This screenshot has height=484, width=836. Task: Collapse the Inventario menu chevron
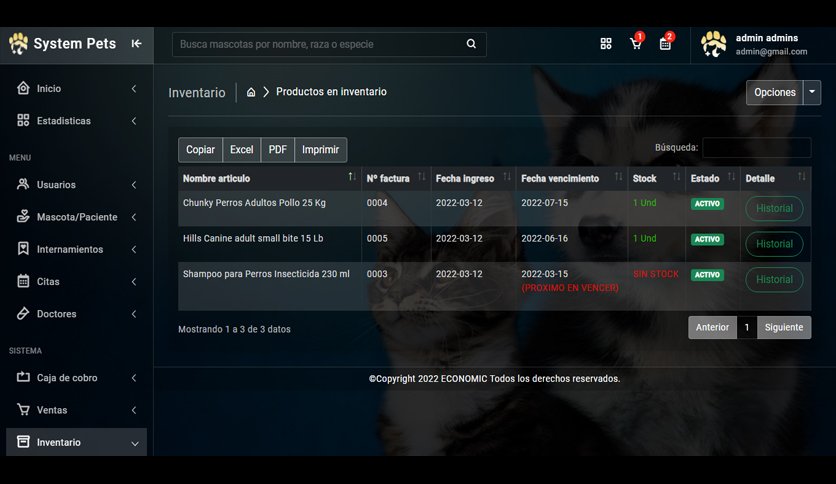click(135, 443)
